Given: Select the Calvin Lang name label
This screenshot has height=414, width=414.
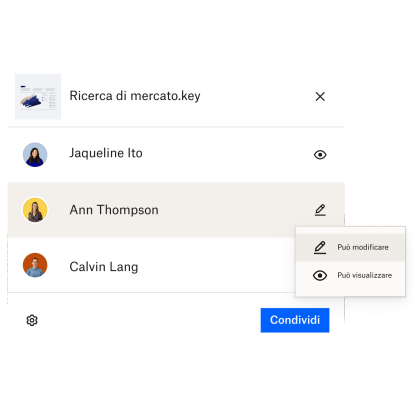Looking at the screenshot, I should [x=104, y=267].
